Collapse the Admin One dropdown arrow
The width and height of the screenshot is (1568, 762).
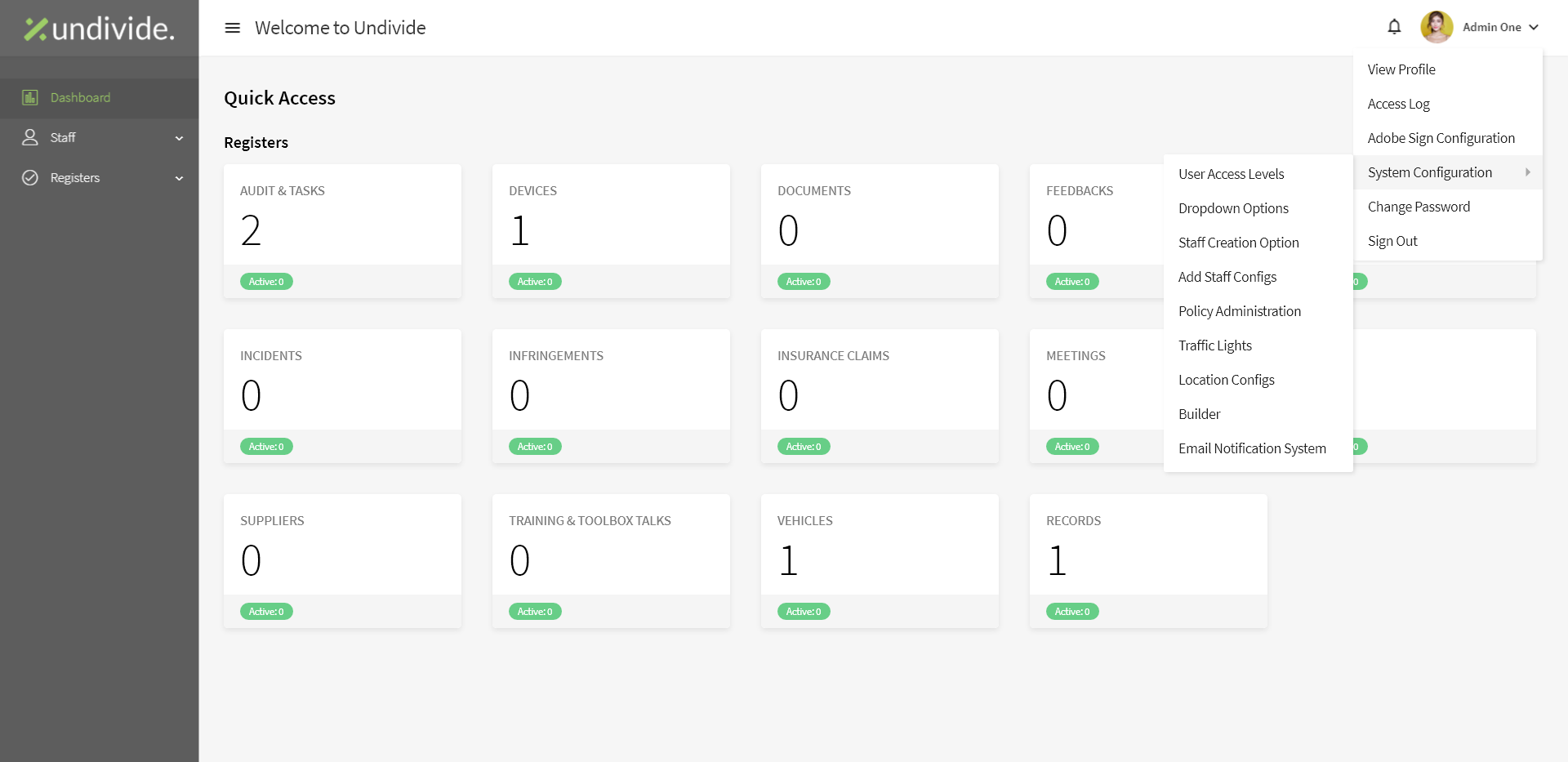[x=1534, y=27]
